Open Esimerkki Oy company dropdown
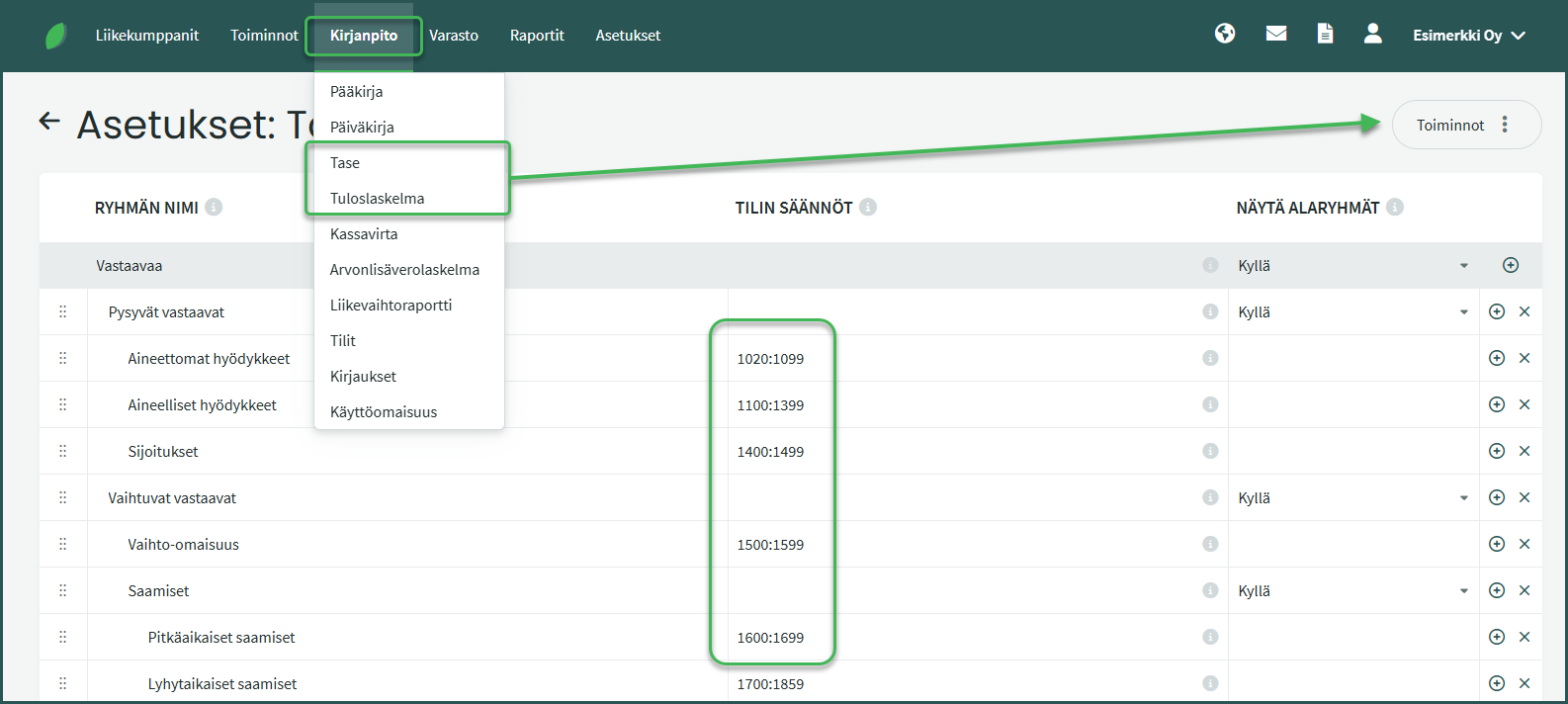This screenshot has height=704, width=1568. [x=1468, y=36]
